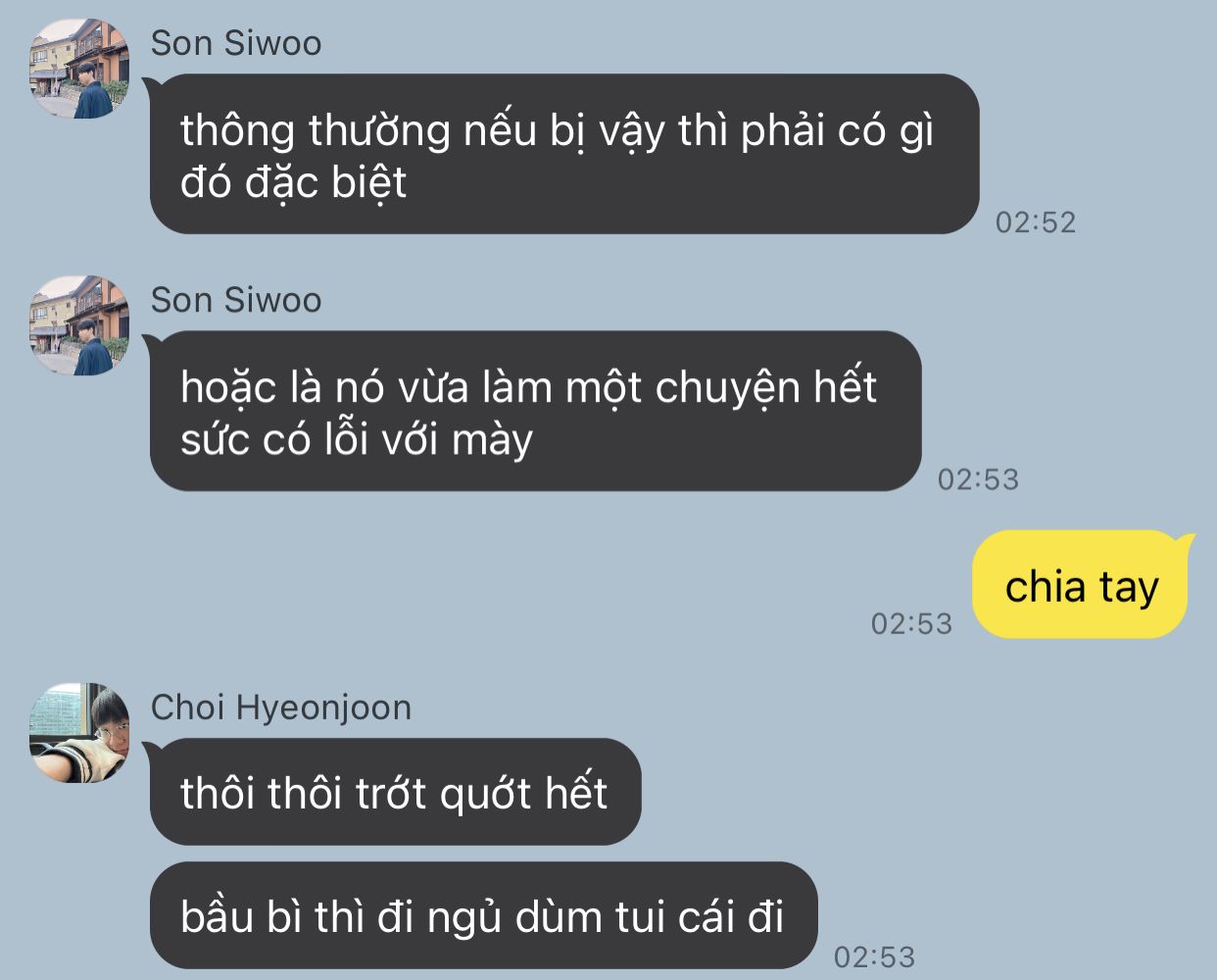Select the 'thôi thôi trớt quớt hết' bubble
Image resolution: width=1217 pixels, height=980 pixels.
pyautogui.click(x=395, y=792)
